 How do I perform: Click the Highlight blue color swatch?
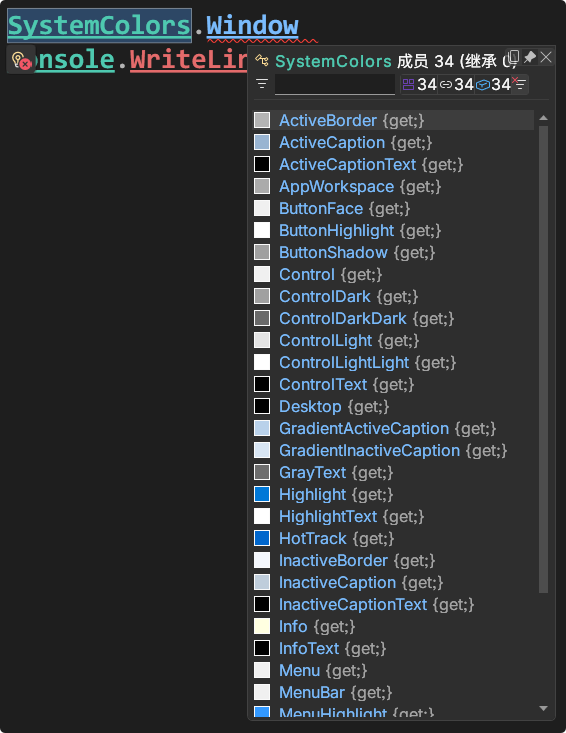(x=262, y=494)
